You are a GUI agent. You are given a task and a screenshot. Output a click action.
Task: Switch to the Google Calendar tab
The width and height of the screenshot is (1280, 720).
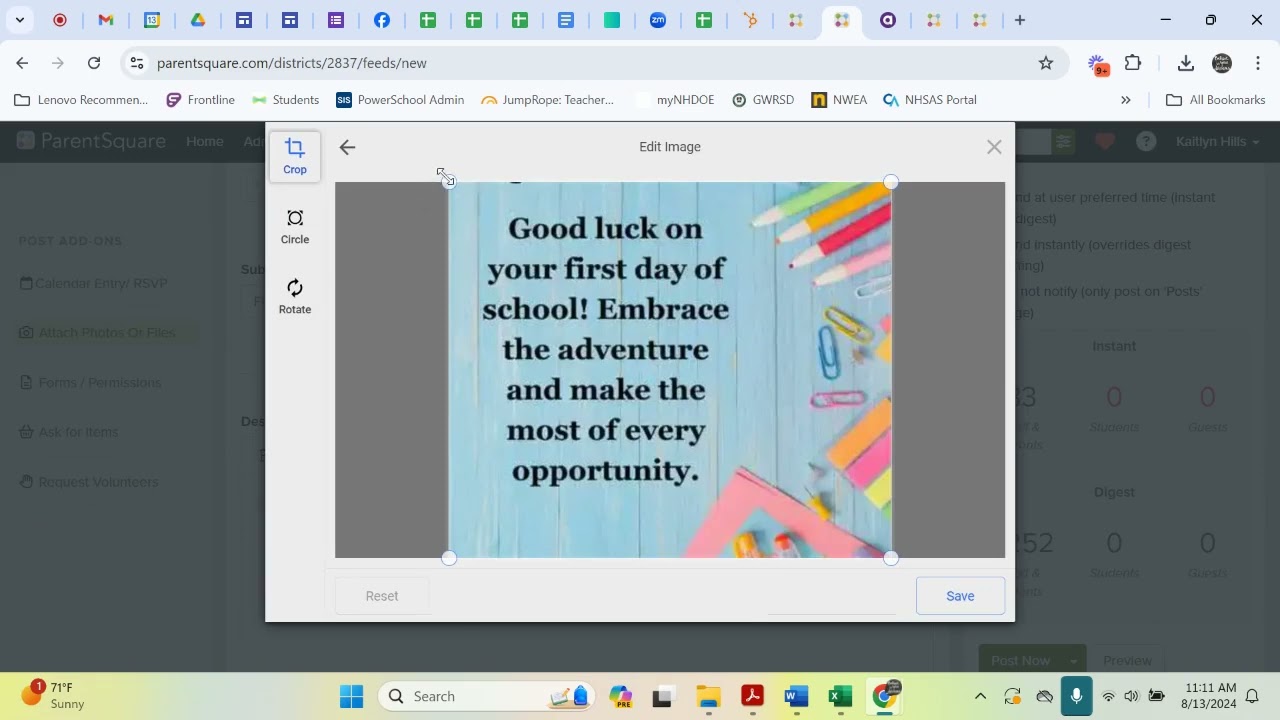(152, 20)
